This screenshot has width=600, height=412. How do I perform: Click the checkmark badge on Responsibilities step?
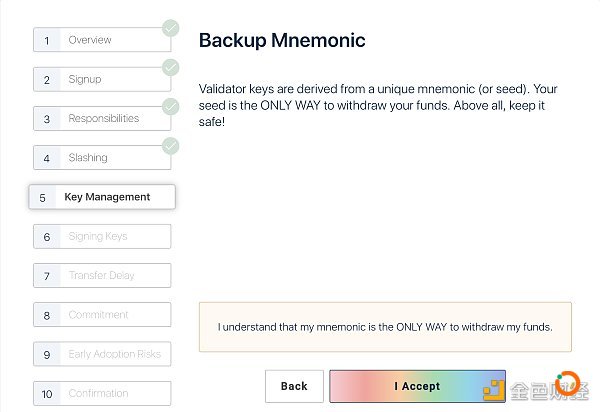coord(171,107)
